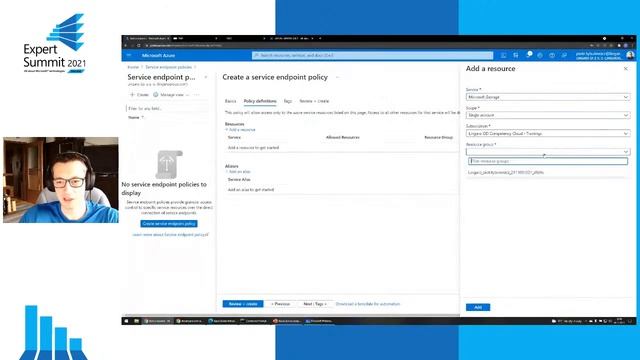The image size is (640, 360).
Task: Click the Windows Start button
Action: 126,321
